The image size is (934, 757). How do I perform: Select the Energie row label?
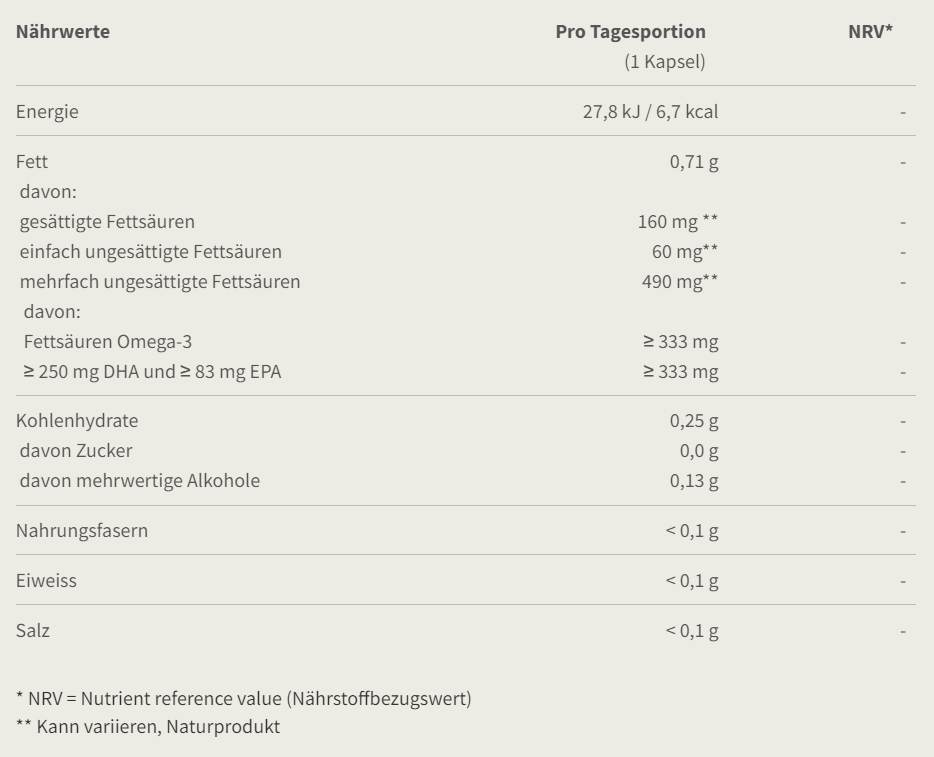[47, 112]
